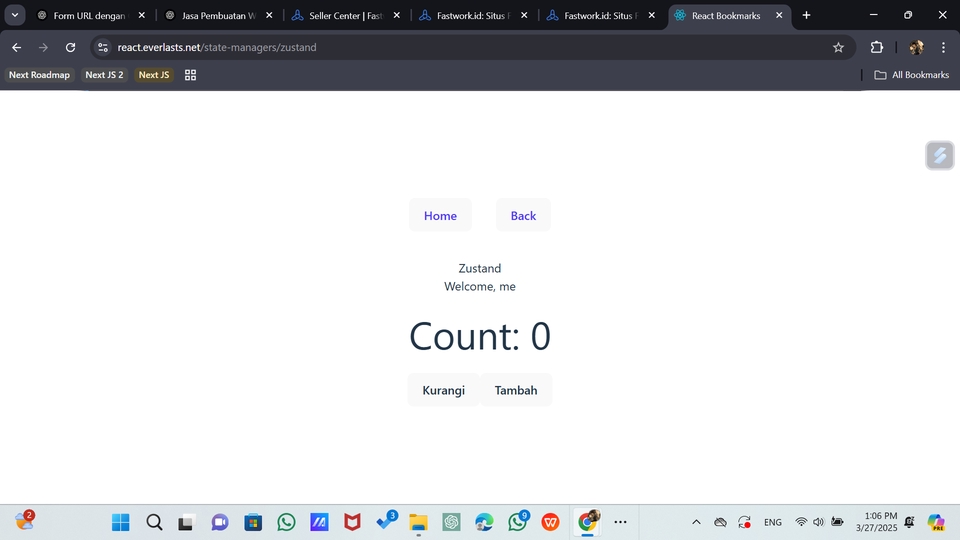Viewport: 960px width, 540px height.
Task: Open clock and date panel
Action: pyautogui.click(x=876, y=522)
